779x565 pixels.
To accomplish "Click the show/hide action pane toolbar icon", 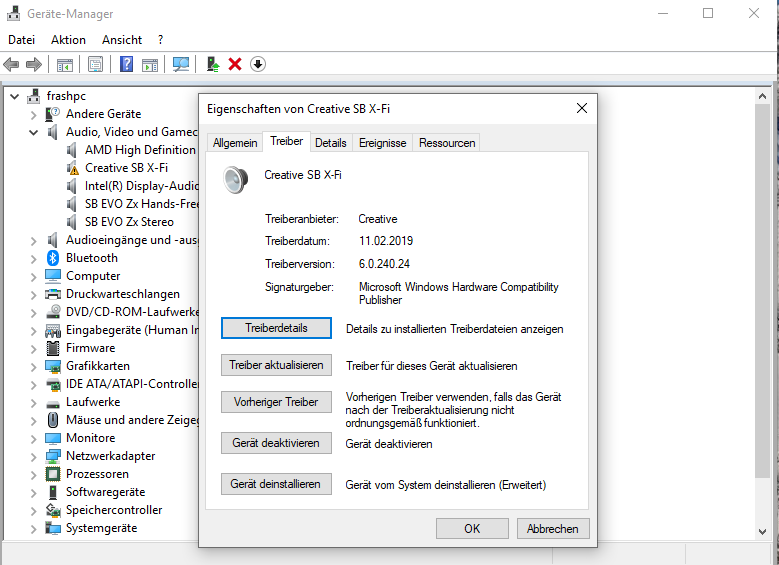I will coord(150,65).
